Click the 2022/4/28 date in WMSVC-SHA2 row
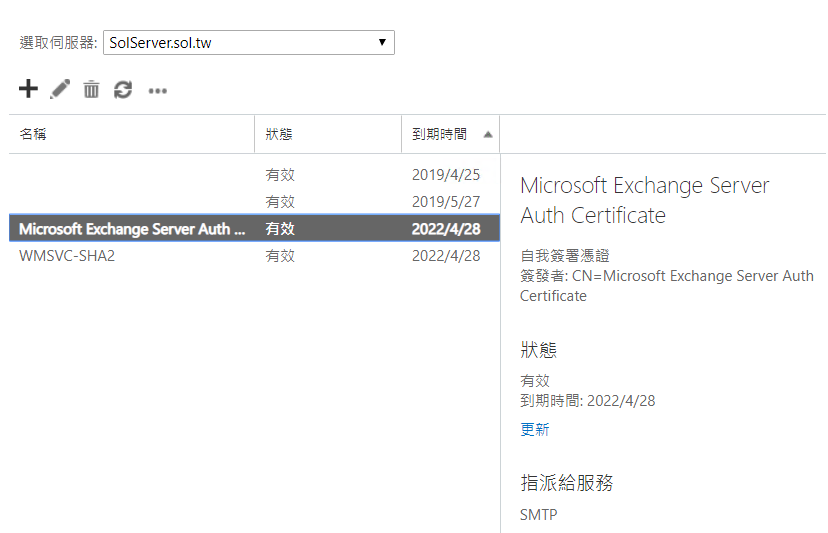The width and height of the screenshot is (828, 533). tap(446, 256)
